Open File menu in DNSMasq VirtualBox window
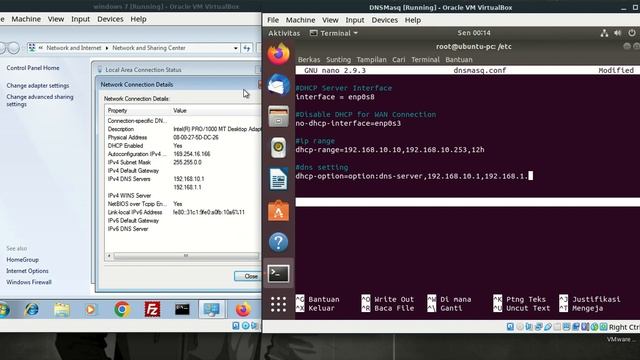Image resolution: width=640 pixels, height=360 pixels. (x=273, y=20)
